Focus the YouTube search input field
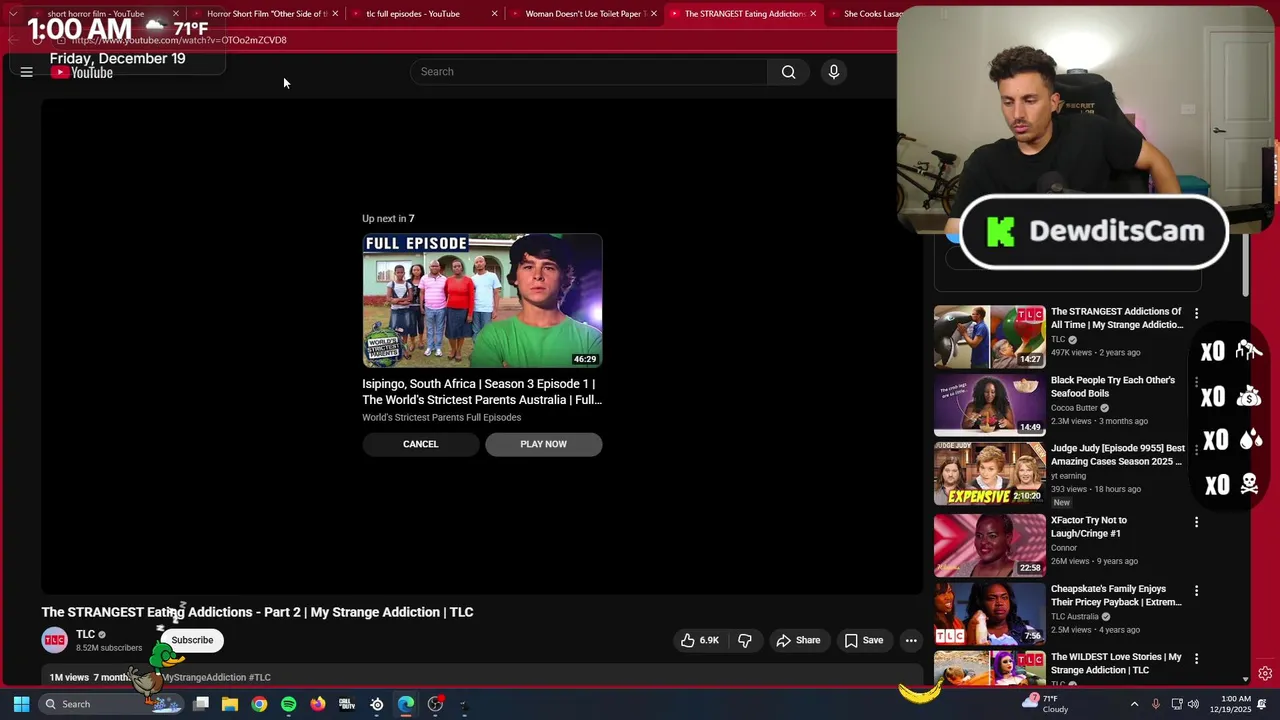The width and height of the screenshot is (1280, 720). coord(589,72)
